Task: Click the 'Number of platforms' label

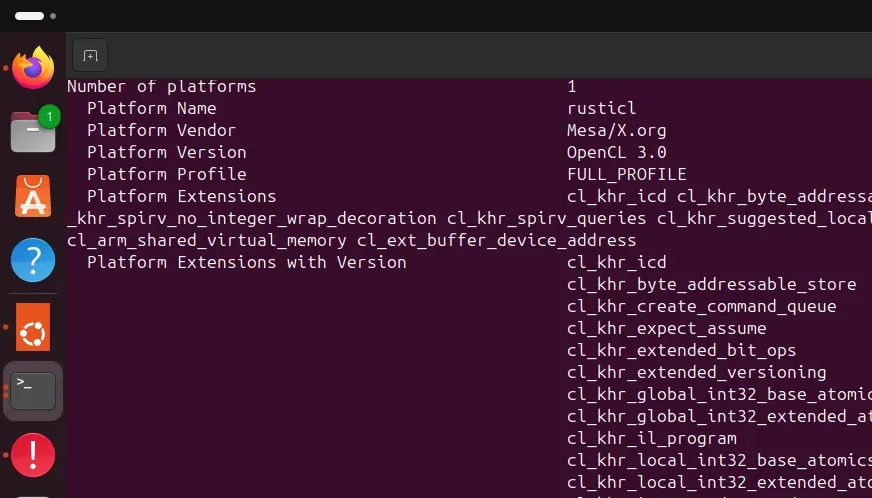Action: 161,86
